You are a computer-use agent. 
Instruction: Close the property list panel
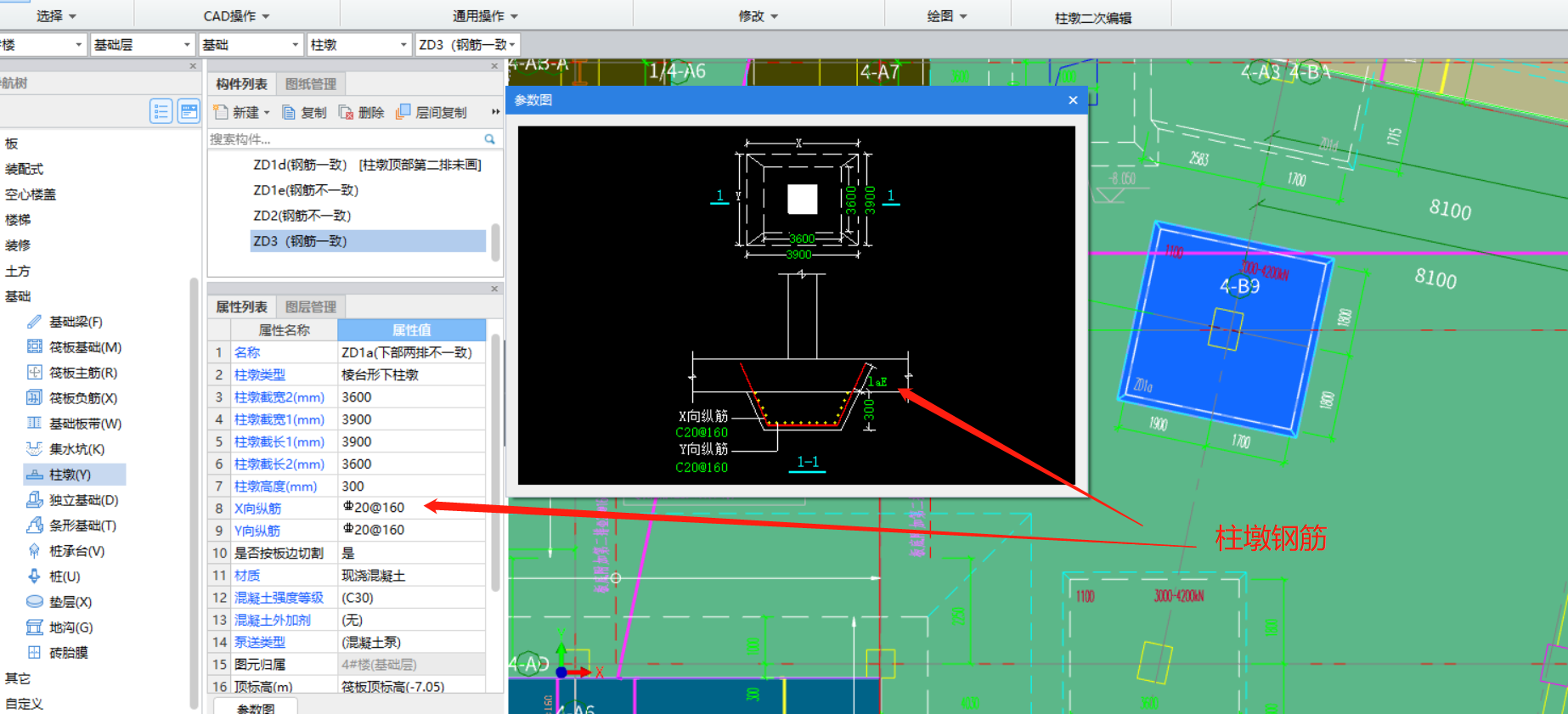(494, 289)
